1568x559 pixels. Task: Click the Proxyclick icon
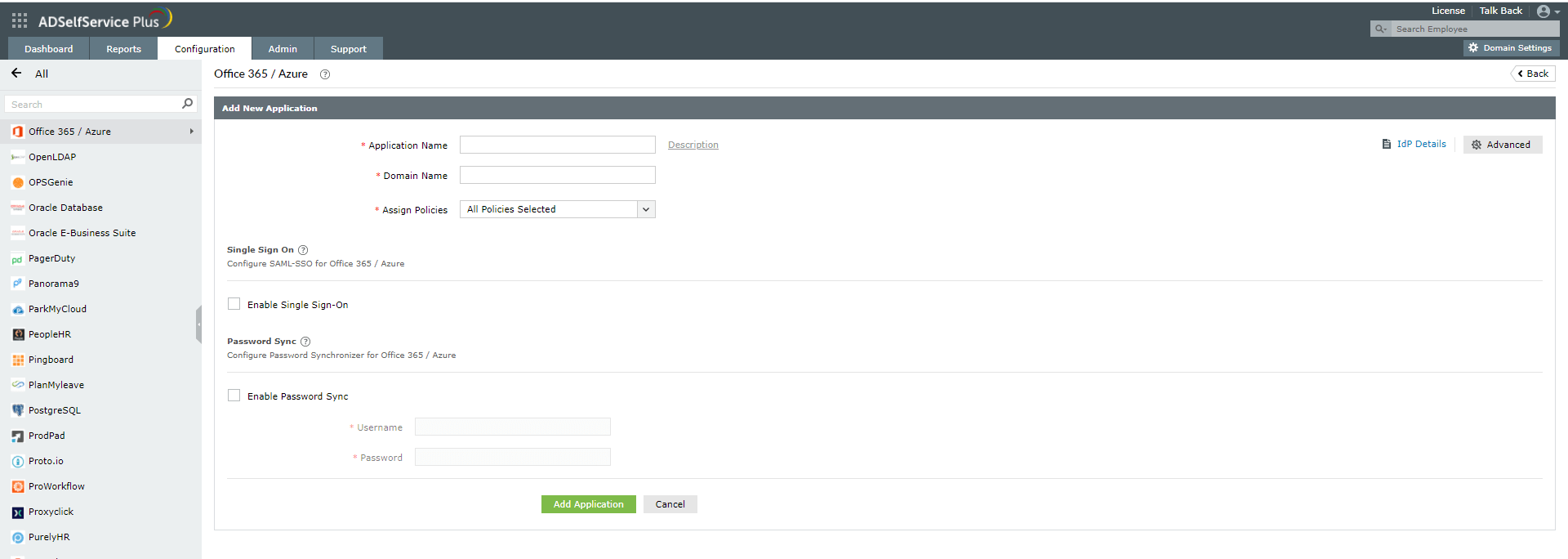18,512
